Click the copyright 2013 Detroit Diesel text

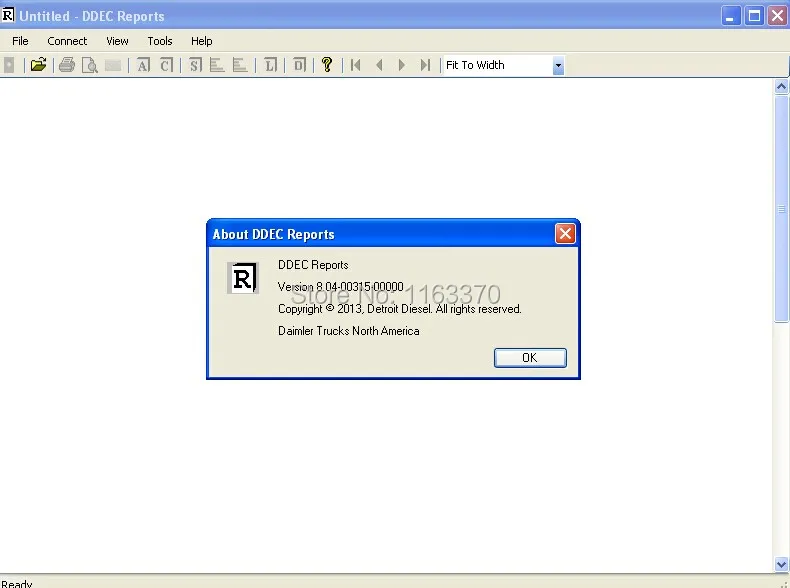pos(400,309)
